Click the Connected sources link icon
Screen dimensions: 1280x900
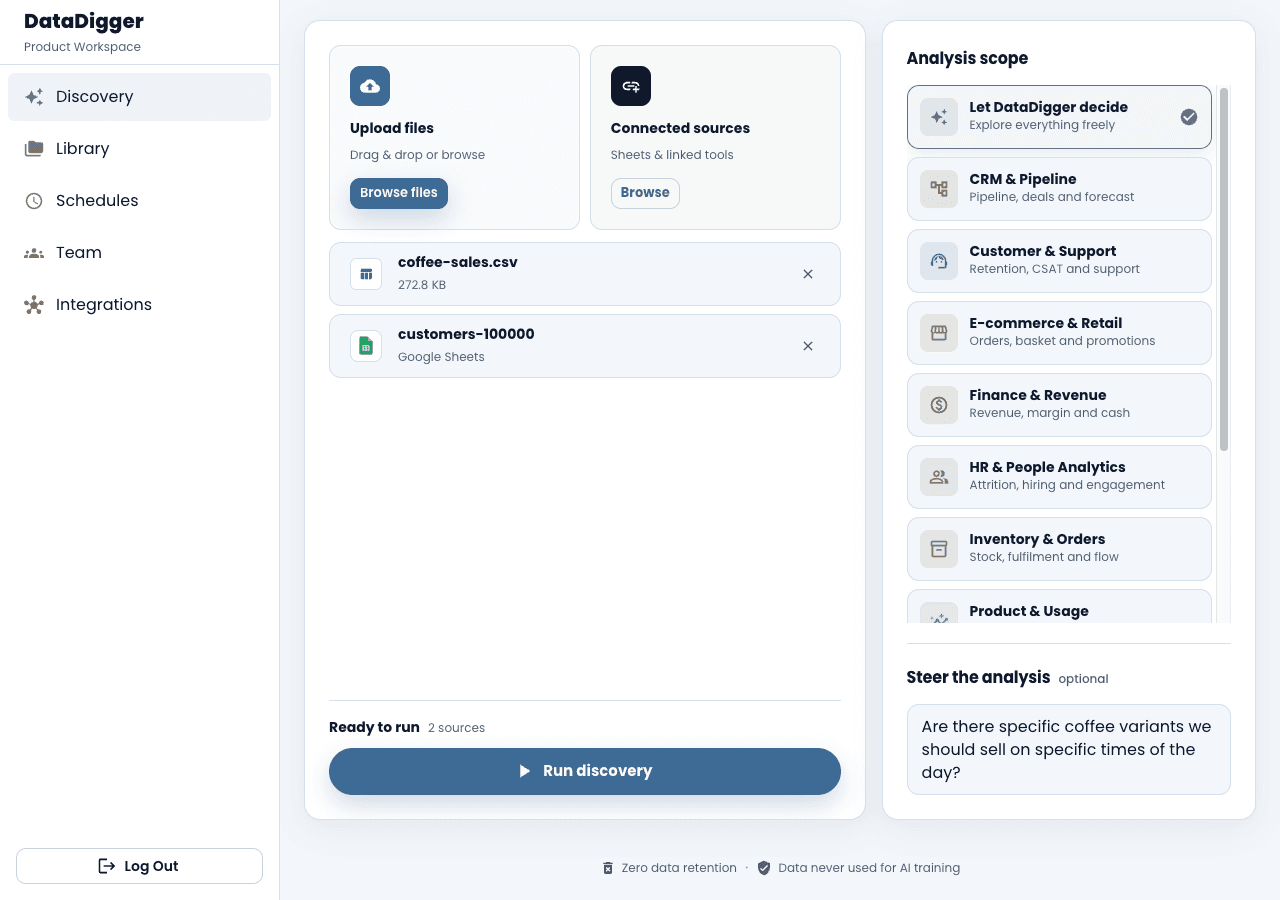pos(631,86)
